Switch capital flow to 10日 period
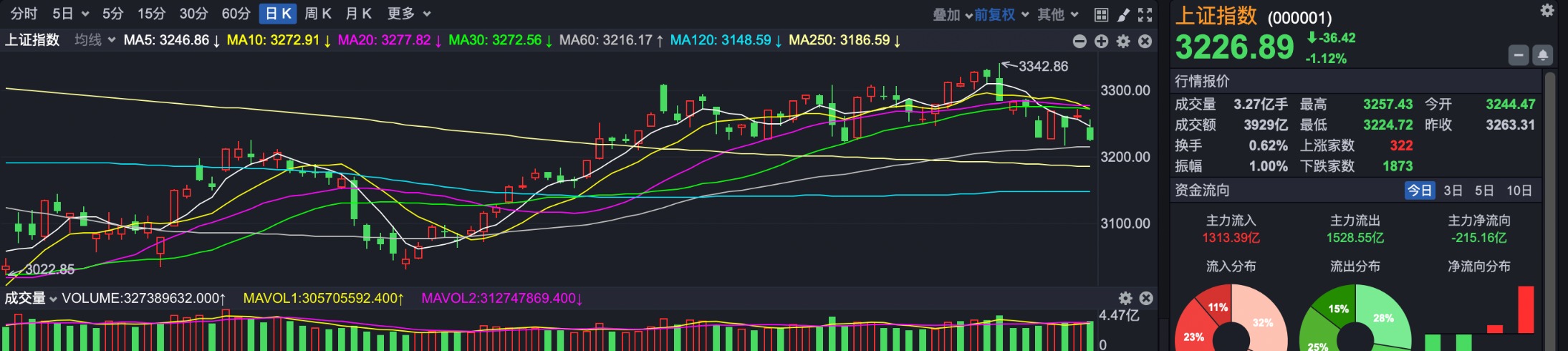 1519,191
